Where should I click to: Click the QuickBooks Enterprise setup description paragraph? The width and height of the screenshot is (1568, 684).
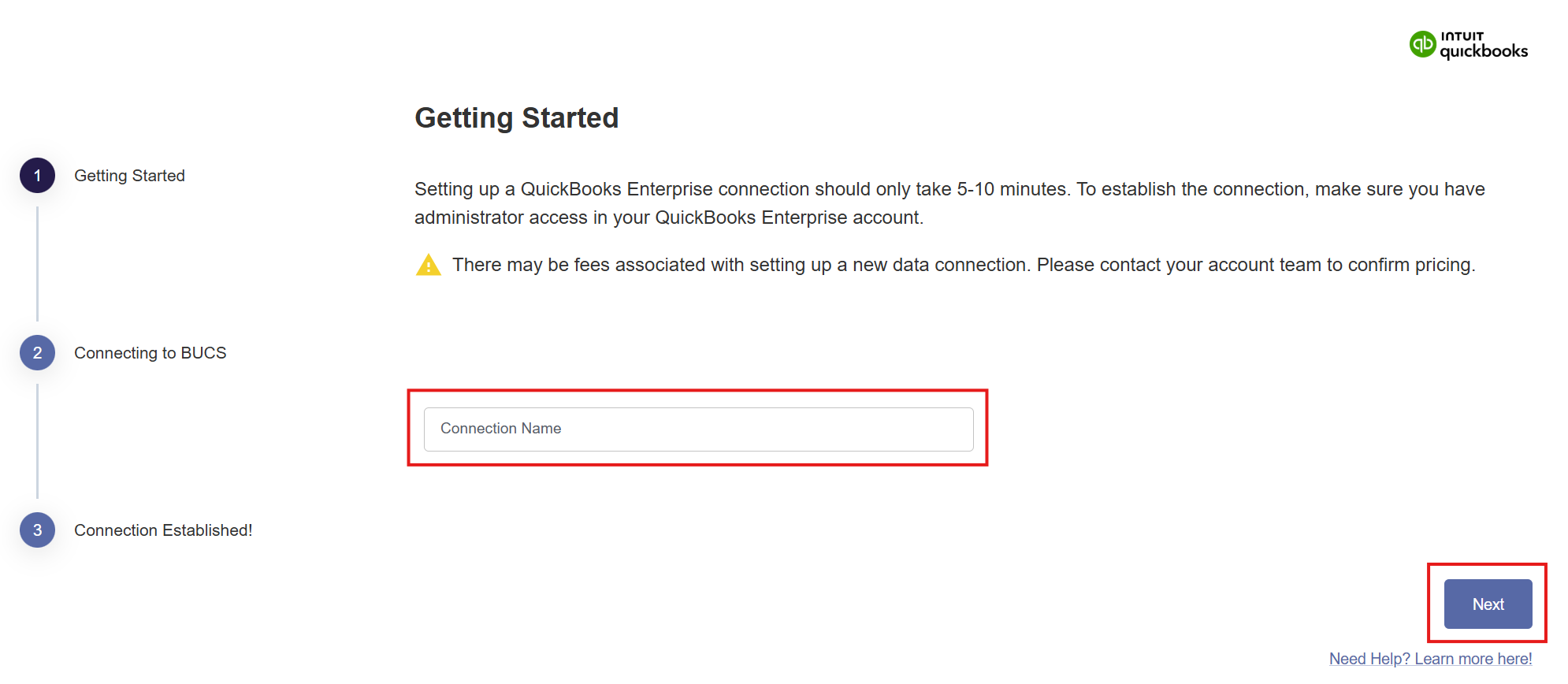949,203
